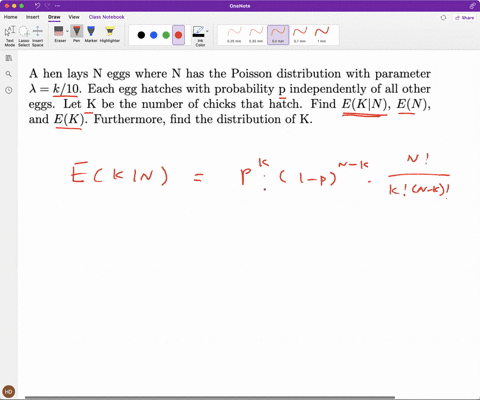Set pen thickness to 0.5 mm

pos(278,35)
